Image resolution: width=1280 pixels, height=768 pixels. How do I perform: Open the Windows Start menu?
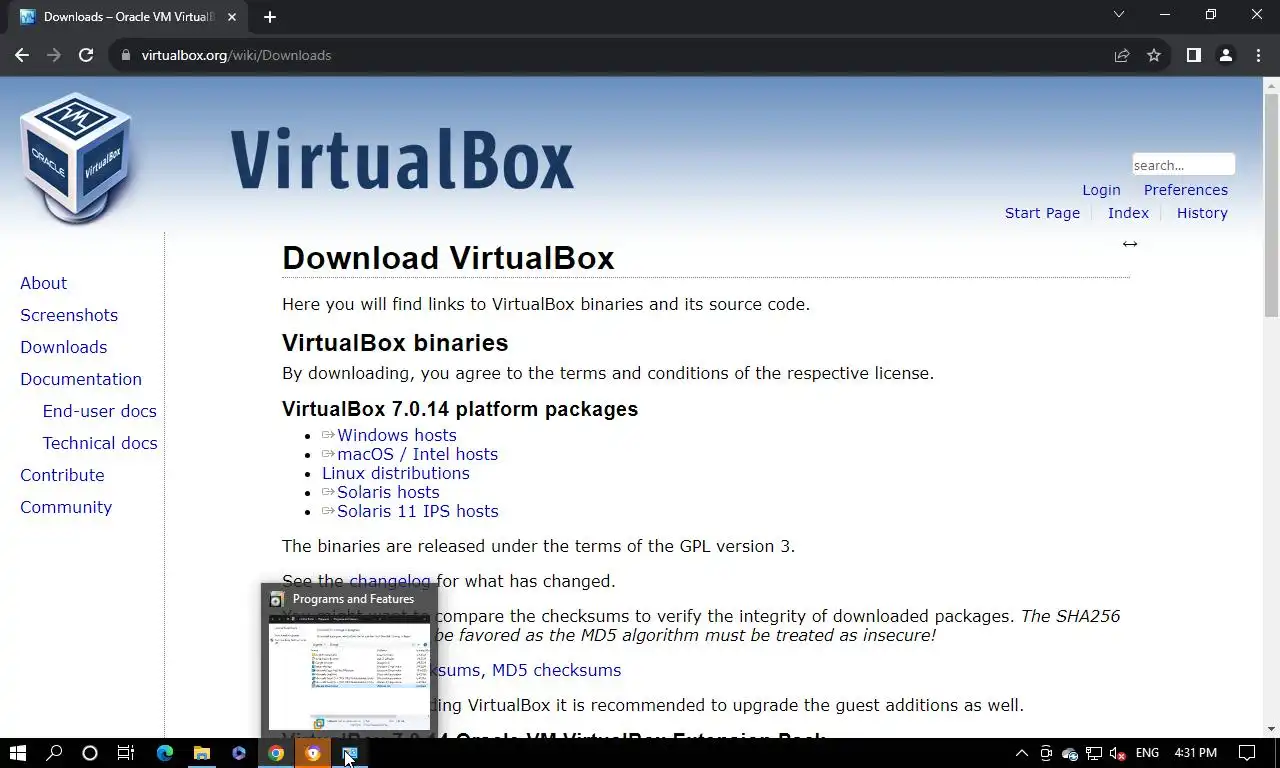[18, 753]
